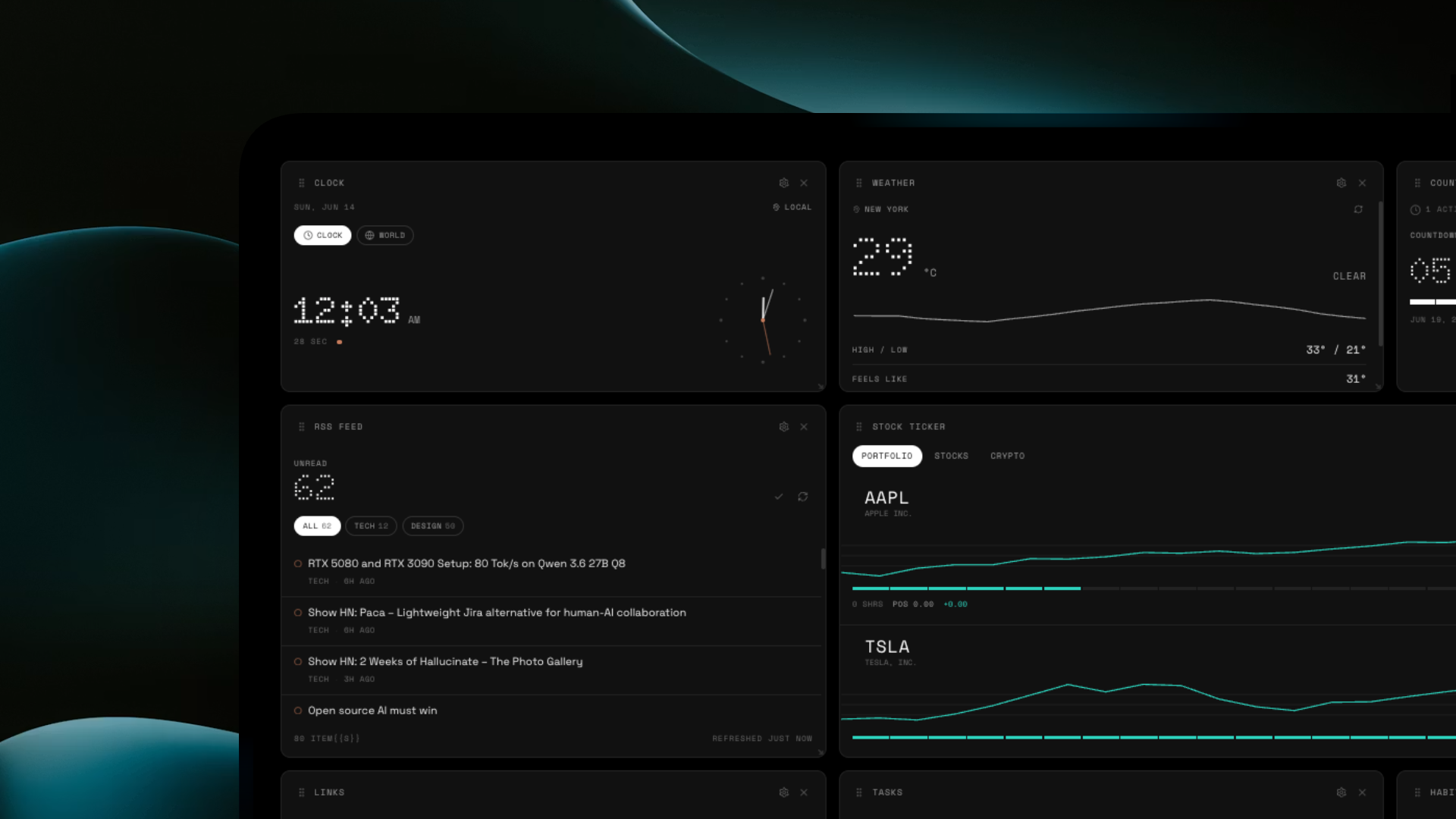
Task: Open the Tasks widget settings gear
Action: (x=1341, y=792)
